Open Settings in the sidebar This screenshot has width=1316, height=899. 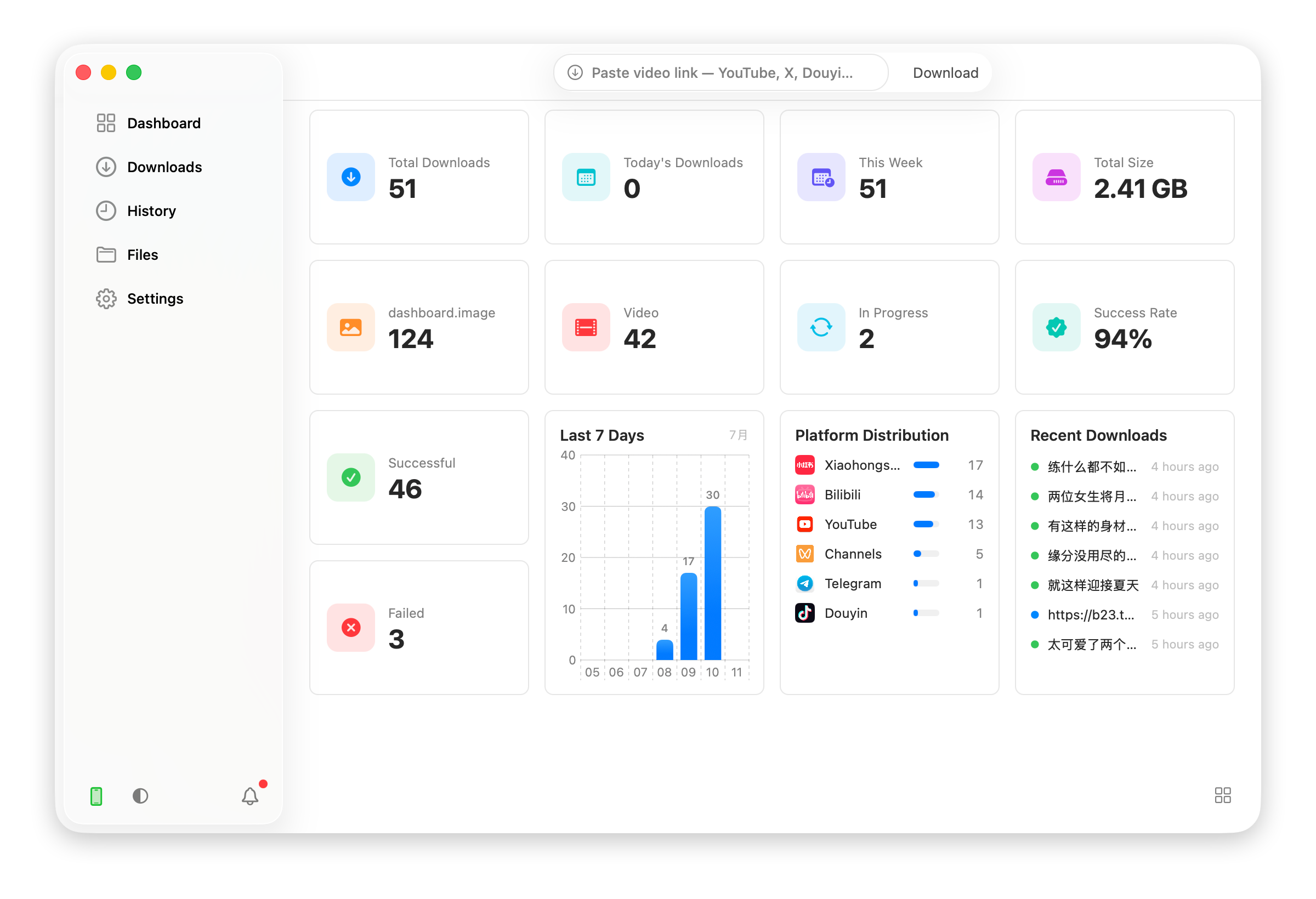pos(173,298)
